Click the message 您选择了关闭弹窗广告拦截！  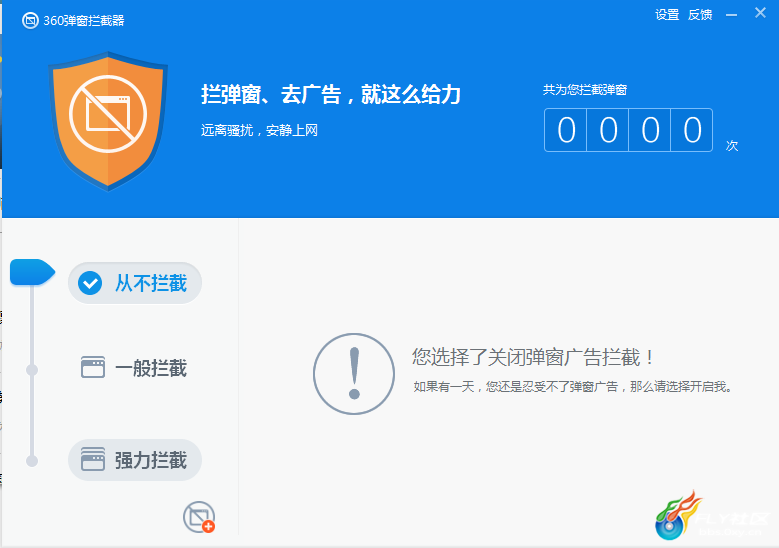tap(534, 357)
